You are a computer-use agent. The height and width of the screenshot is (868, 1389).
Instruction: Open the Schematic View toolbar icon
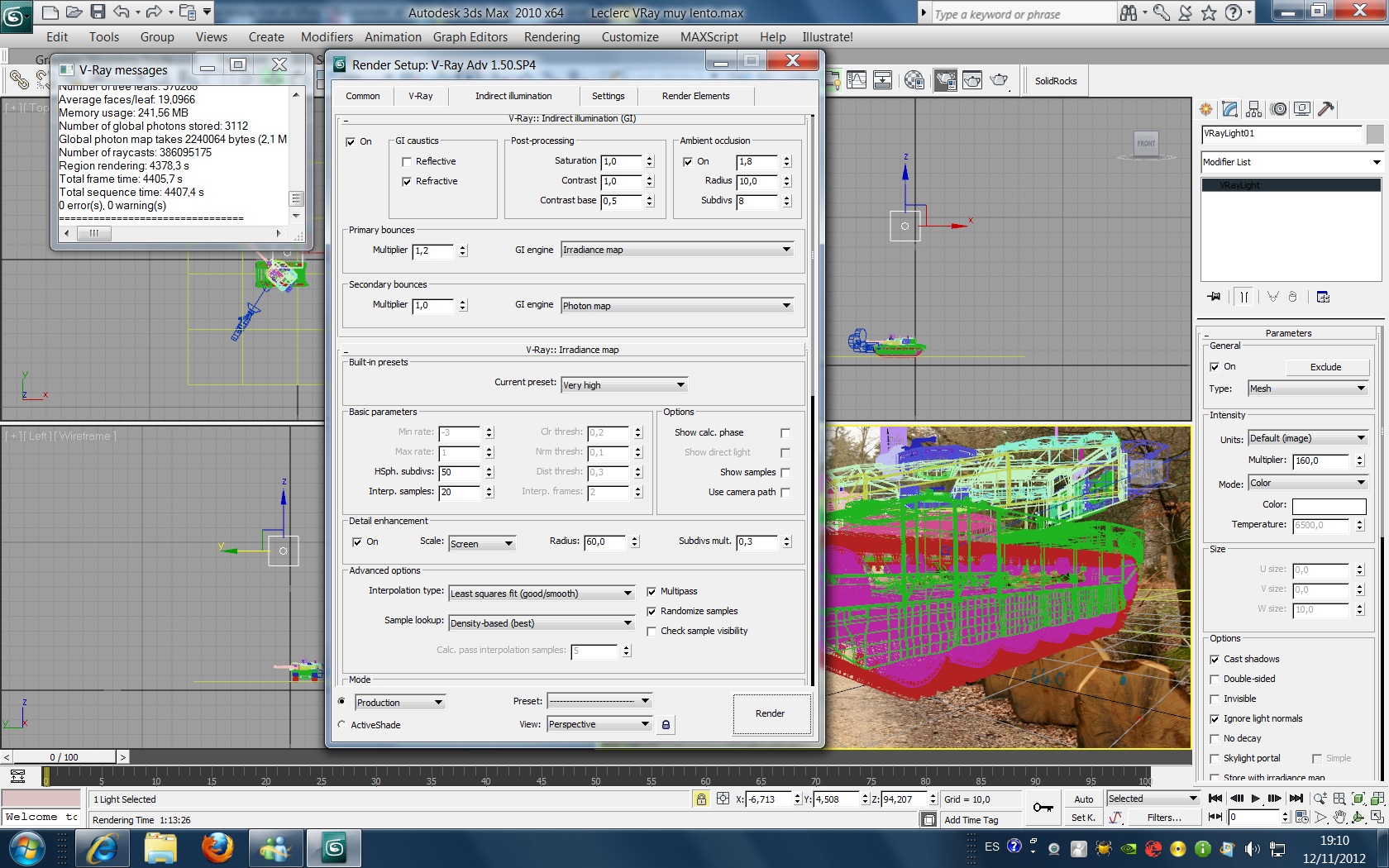point(883,80)
